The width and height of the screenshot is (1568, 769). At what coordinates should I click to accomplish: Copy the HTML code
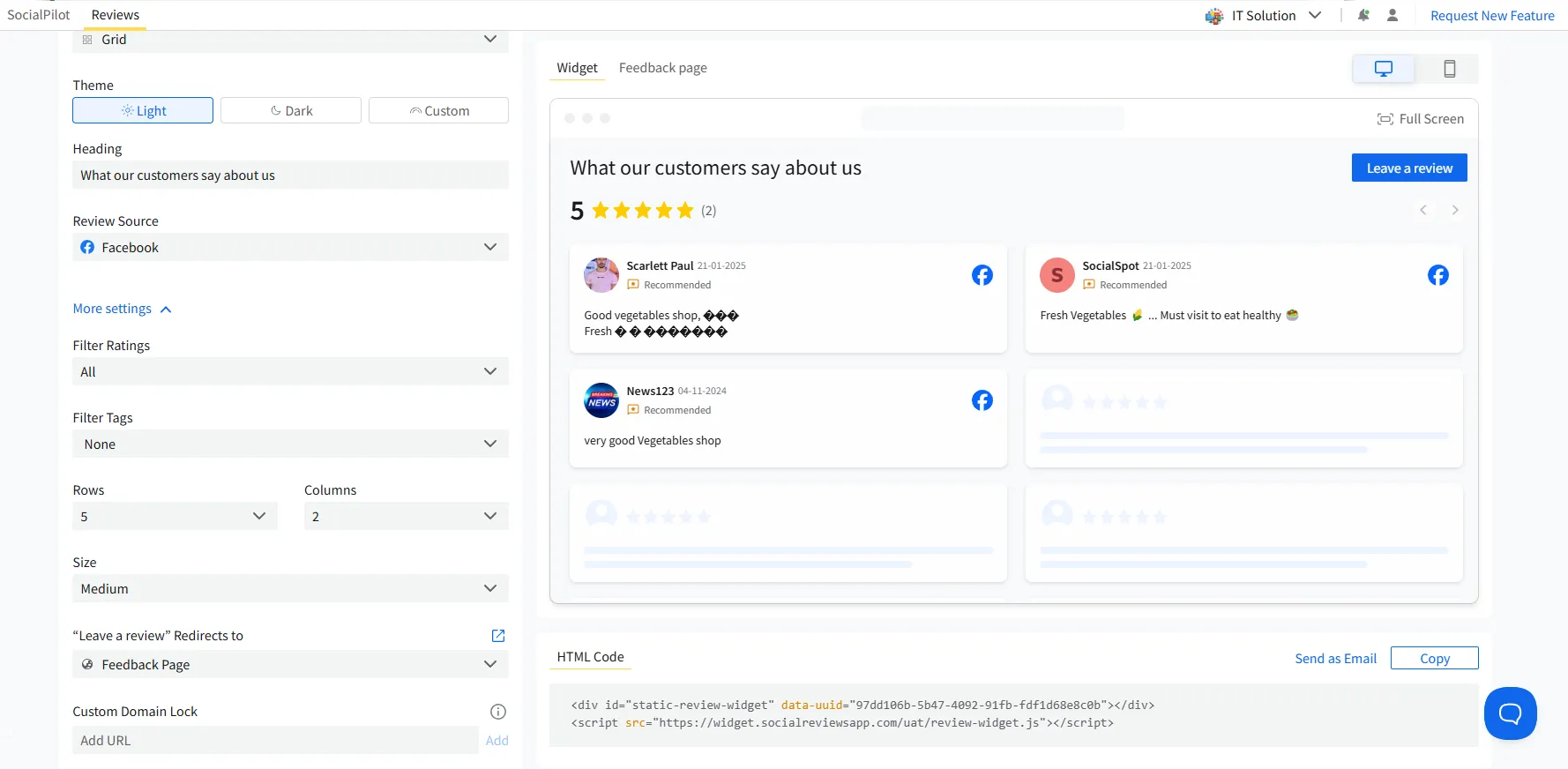click(1435, 658)
